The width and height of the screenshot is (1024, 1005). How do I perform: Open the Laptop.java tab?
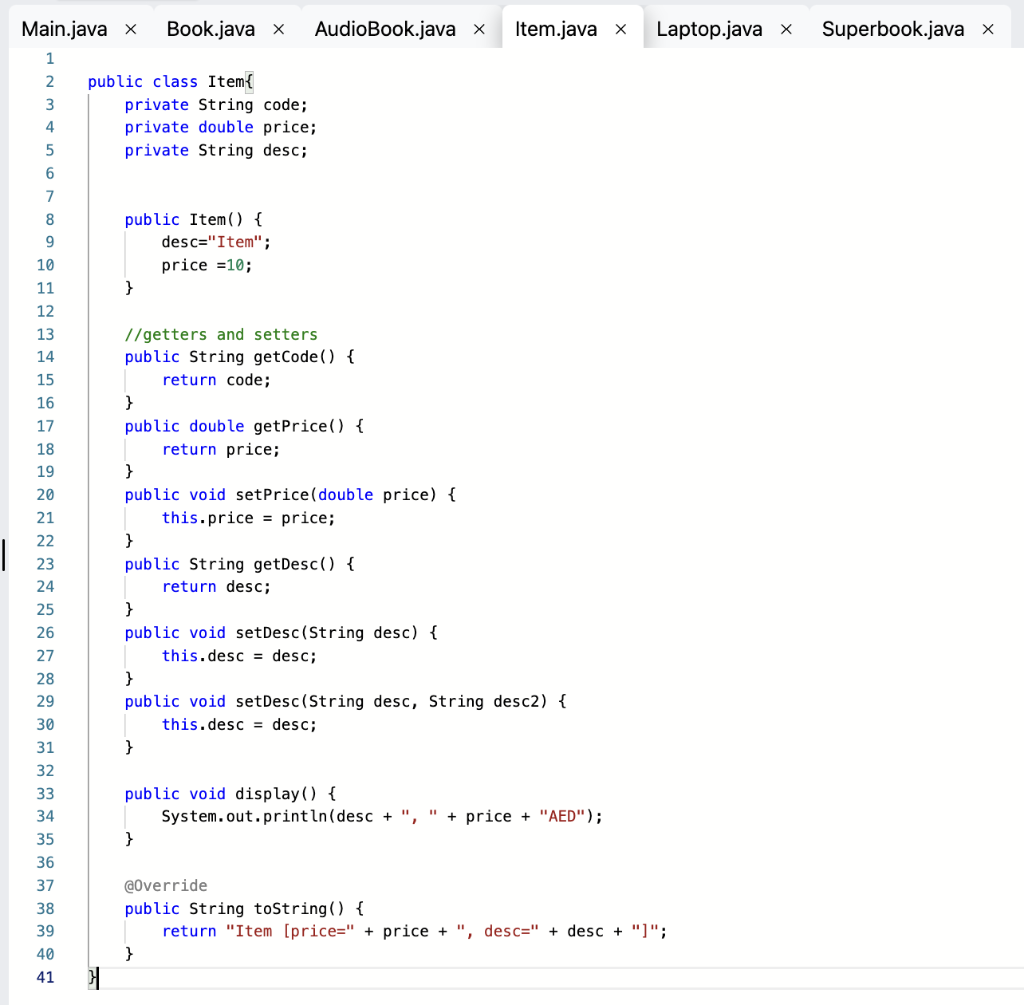tap(708, 29)
